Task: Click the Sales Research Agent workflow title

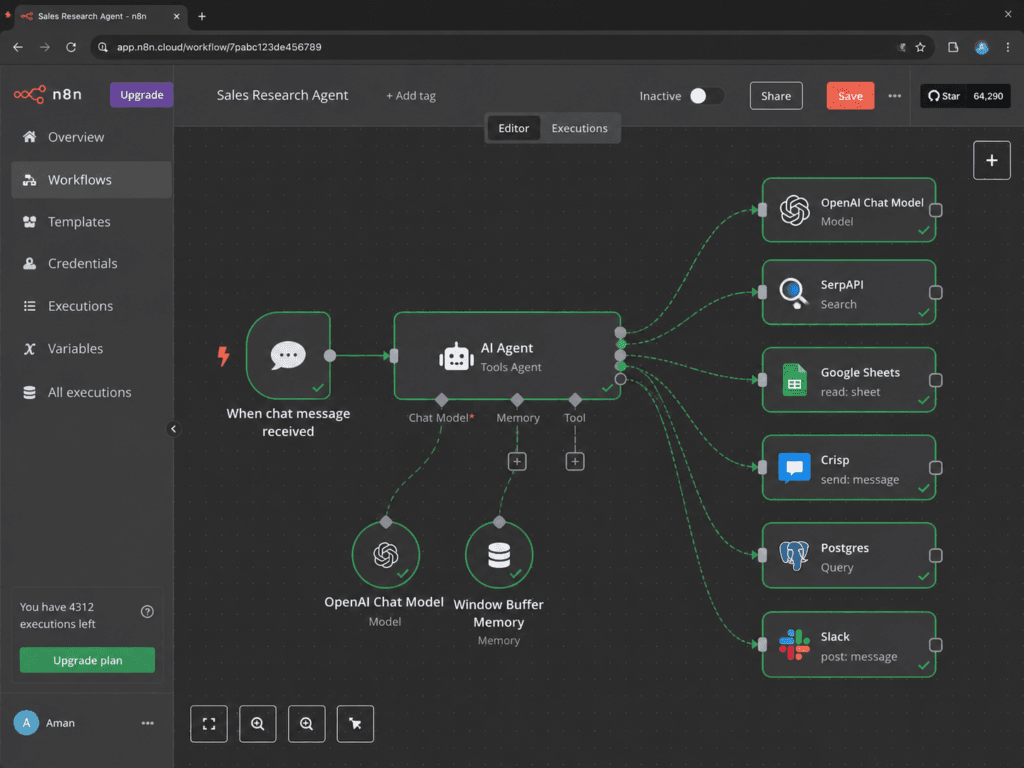Action: point(282,95)
